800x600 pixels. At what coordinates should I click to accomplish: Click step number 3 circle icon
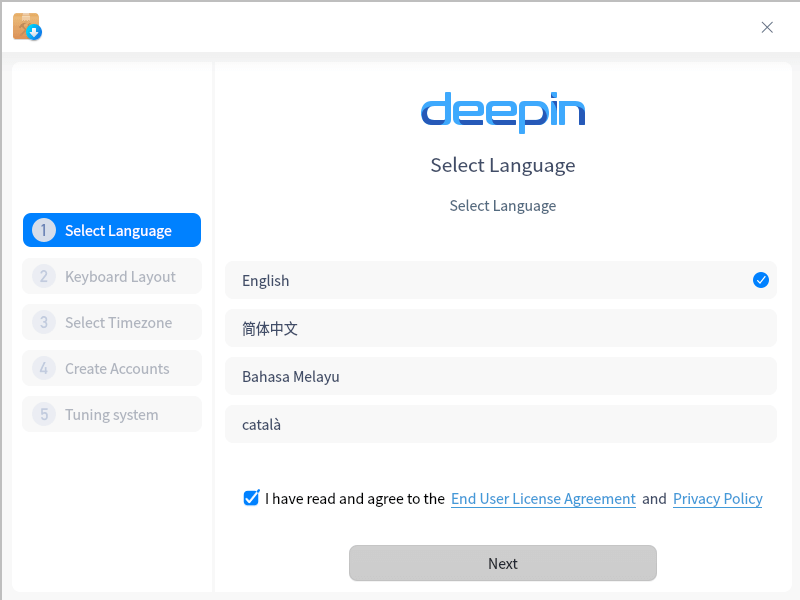pyautogui.click(x=44, y=322)
